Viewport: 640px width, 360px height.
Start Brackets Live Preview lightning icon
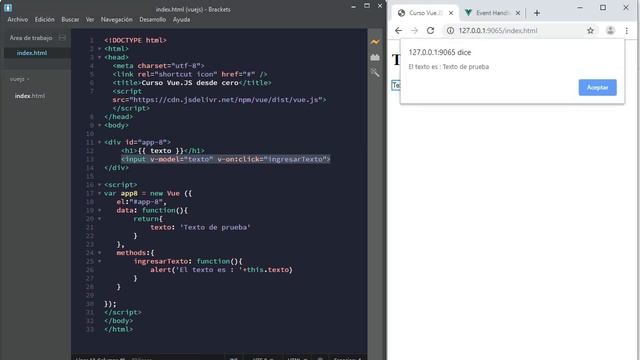coord(375,42)
